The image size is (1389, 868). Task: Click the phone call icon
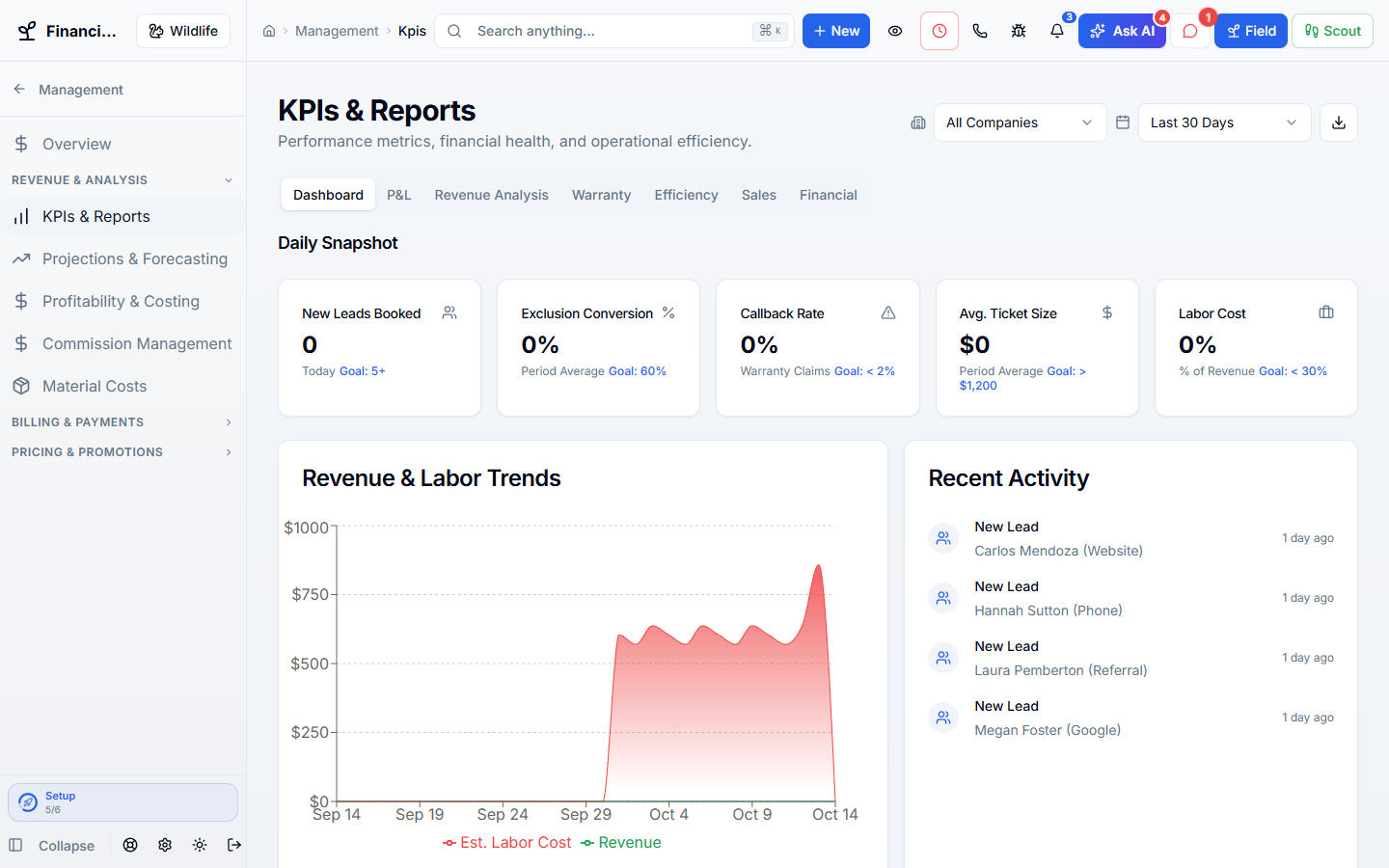pos(980,31)
